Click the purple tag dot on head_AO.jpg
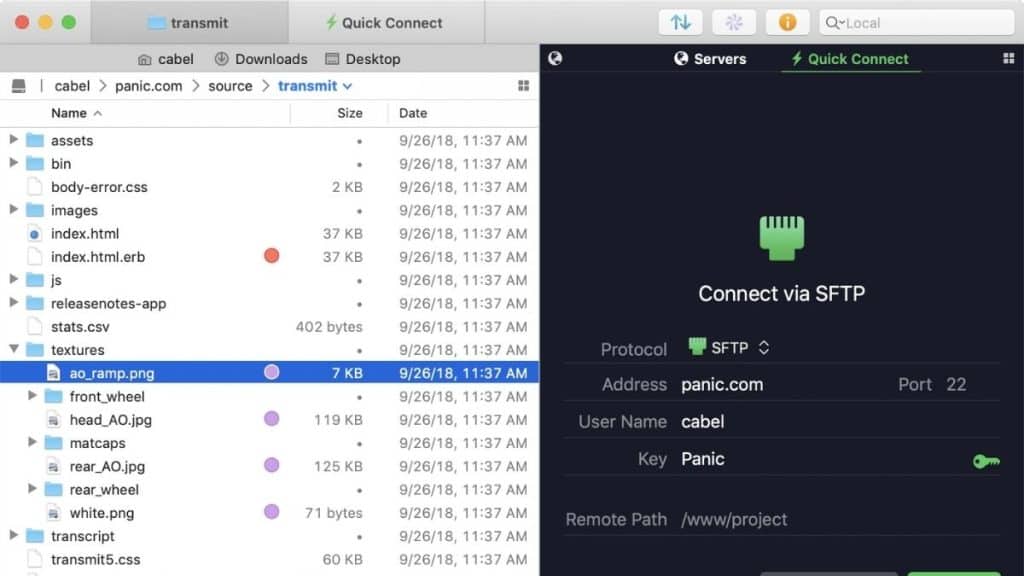This screenshot has height=576, width=1024. coord(271,419)
